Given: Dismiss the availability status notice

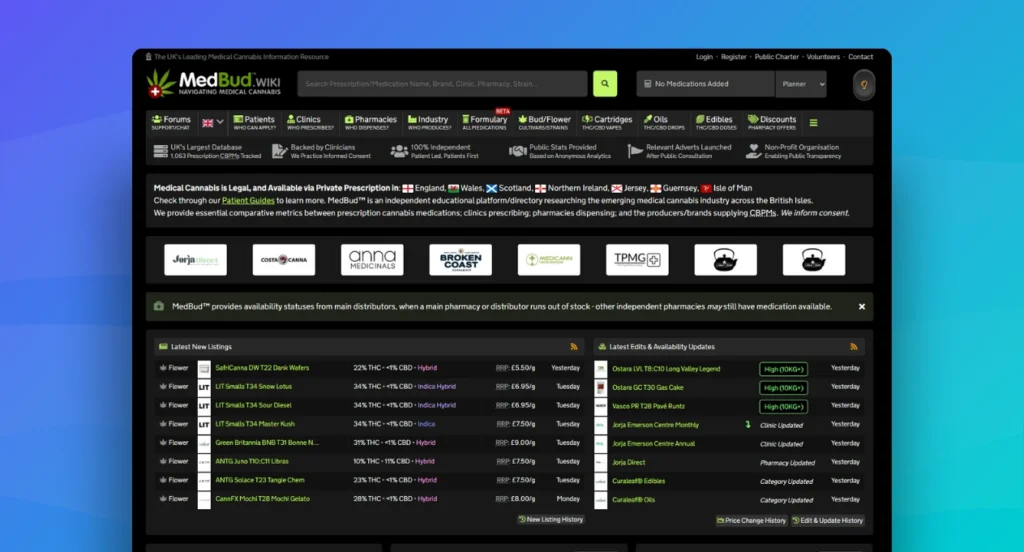Looking at the screenshot, I should pyautogui.click(x=862, y=306).
